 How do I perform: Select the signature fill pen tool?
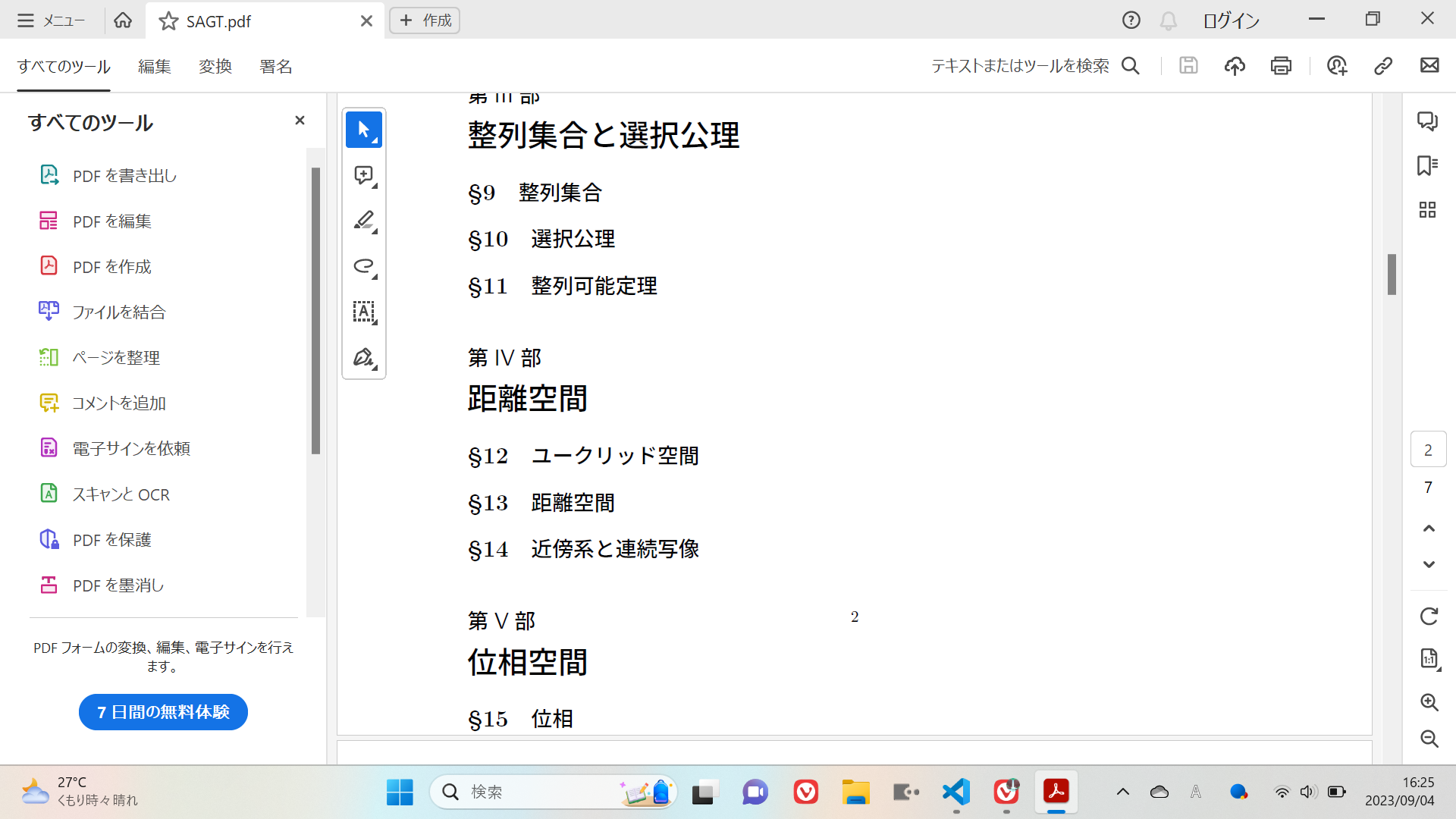[364, 357]
